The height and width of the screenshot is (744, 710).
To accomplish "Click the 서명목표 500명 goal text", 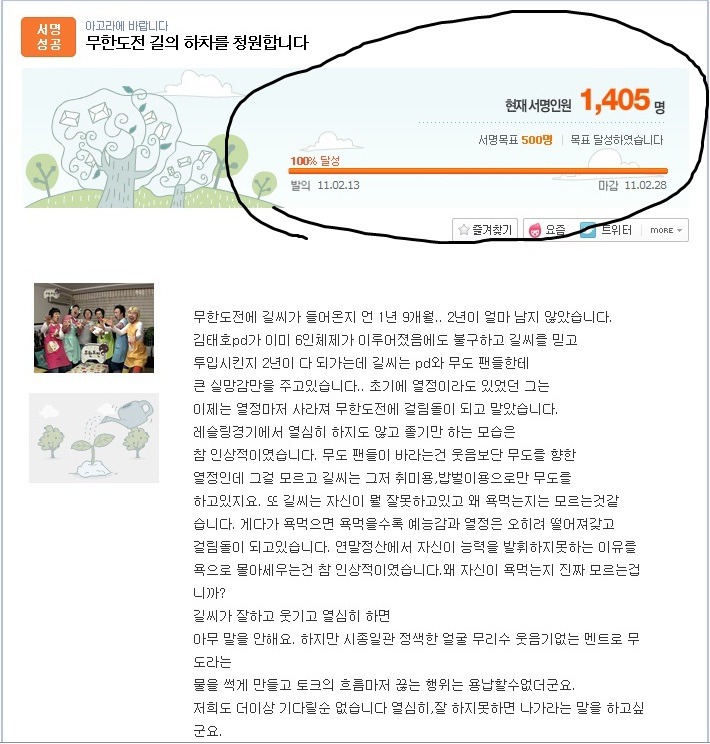I will point(515,140).
